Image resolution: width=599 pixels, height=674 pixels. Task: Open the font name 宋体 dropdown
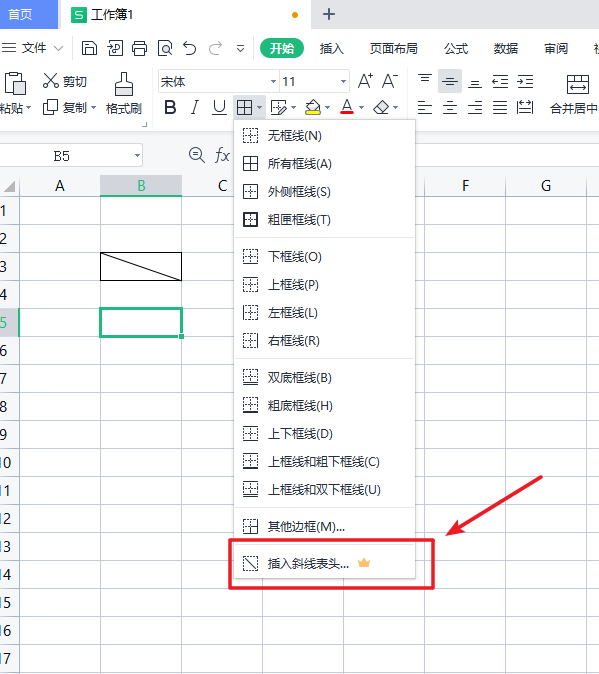coord(273,82)
